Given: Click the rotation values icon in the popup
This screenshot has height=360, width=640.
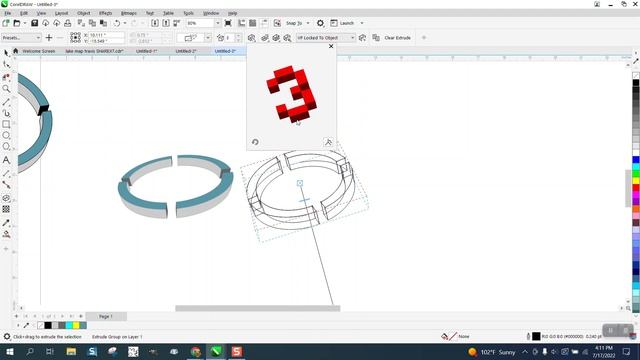Looking at the screenshot, I should 328,142.
